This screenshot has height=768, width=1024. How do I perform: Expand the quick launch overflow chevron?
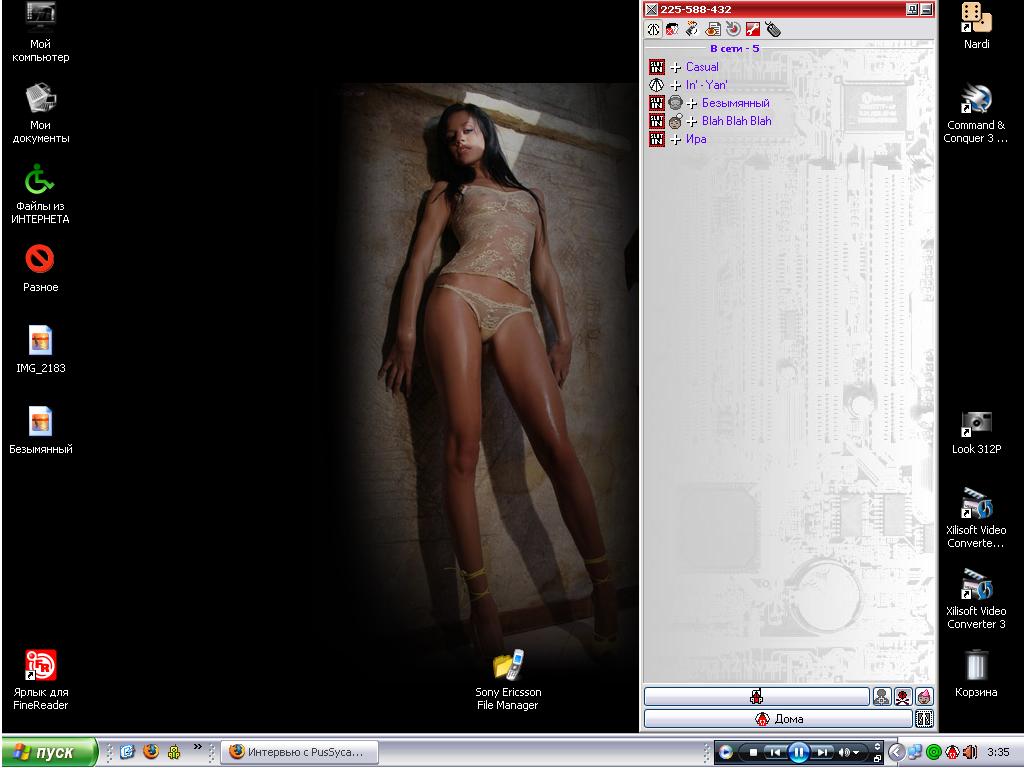(197, 746)
